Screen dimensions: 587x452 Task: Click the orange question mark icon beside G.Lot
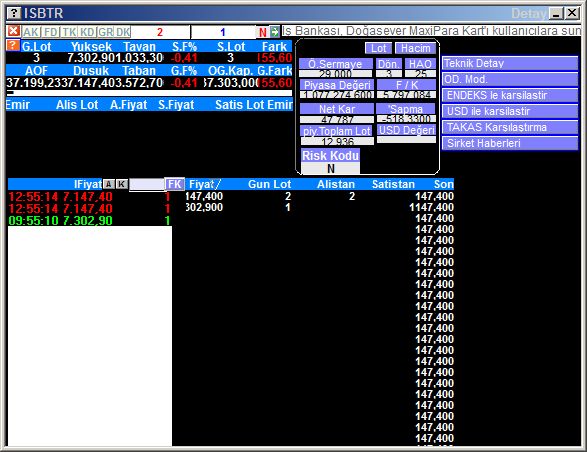[x=12, y=46]
